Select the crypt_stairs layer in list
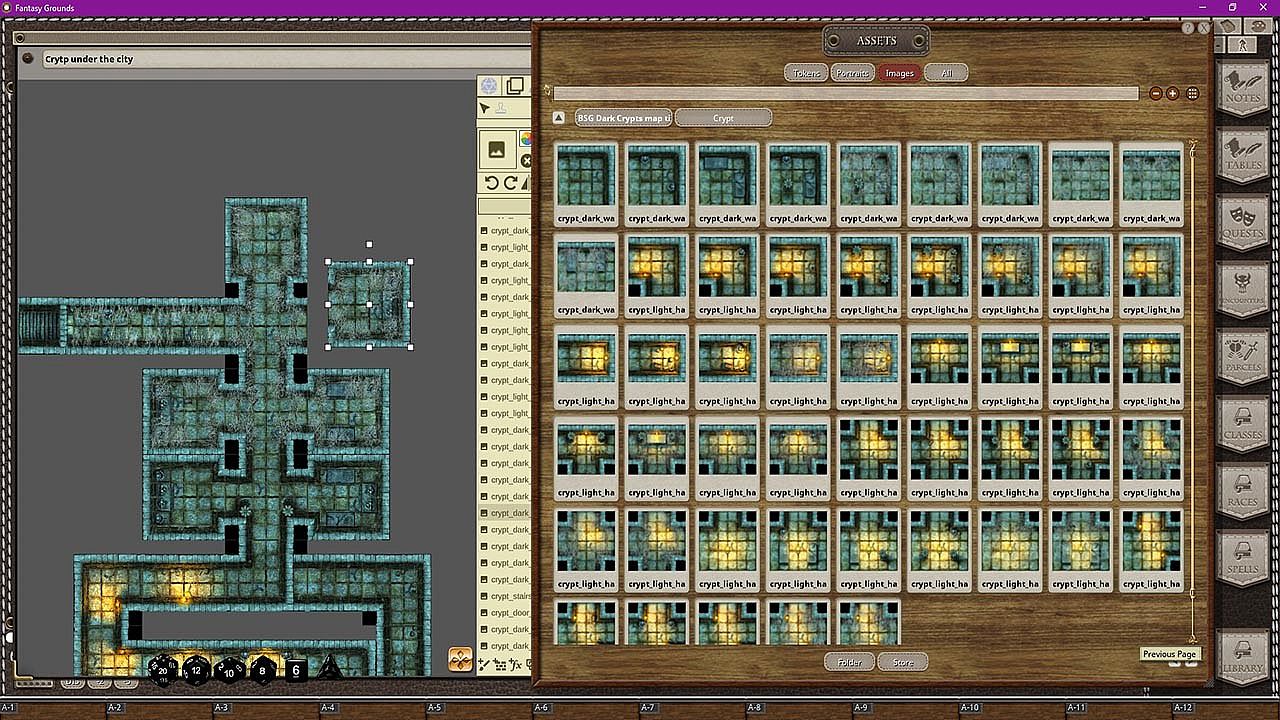1280x720 pixels. [505, 596]
